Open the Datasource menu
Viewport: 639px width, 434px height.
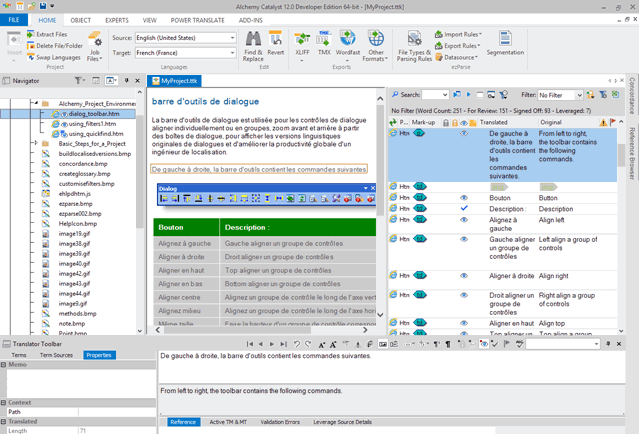point(456,57)
